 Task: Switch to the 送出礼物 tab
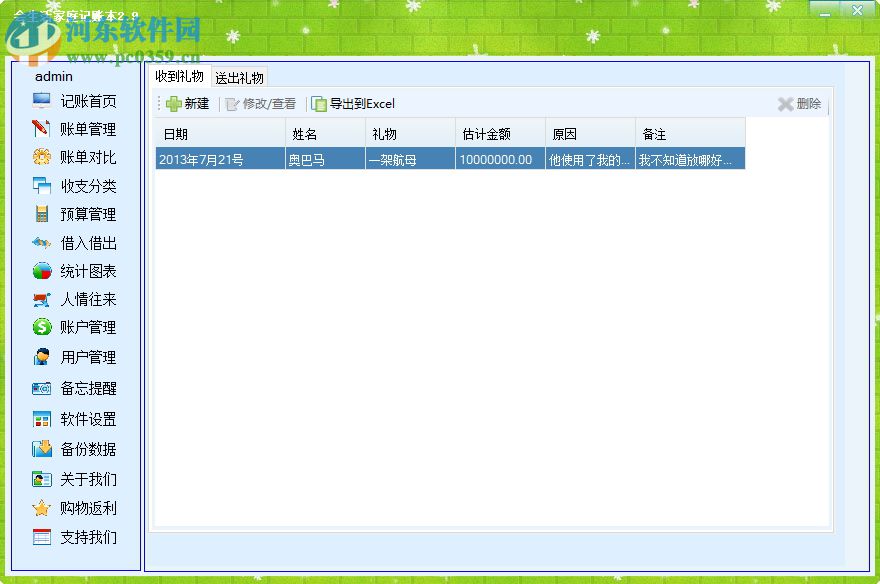(x=241, y=75)
